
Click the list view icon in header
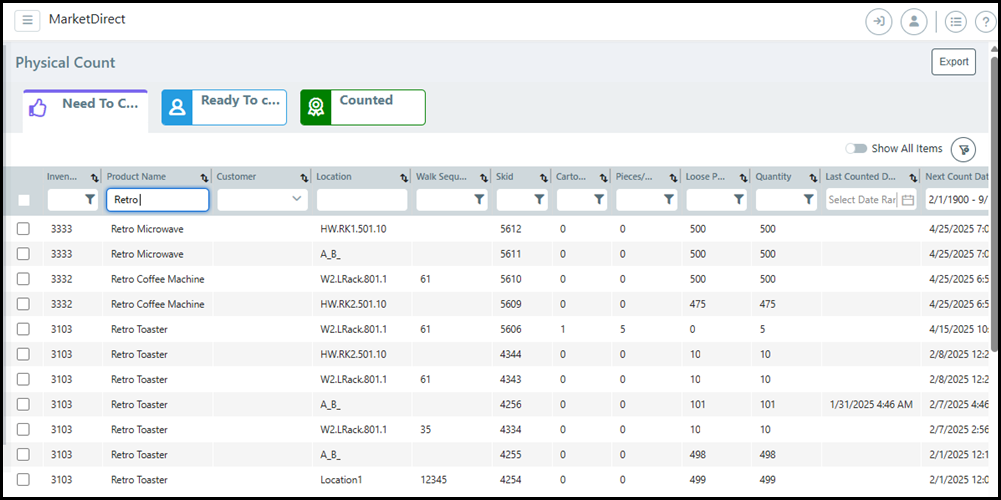pos(955,22)
